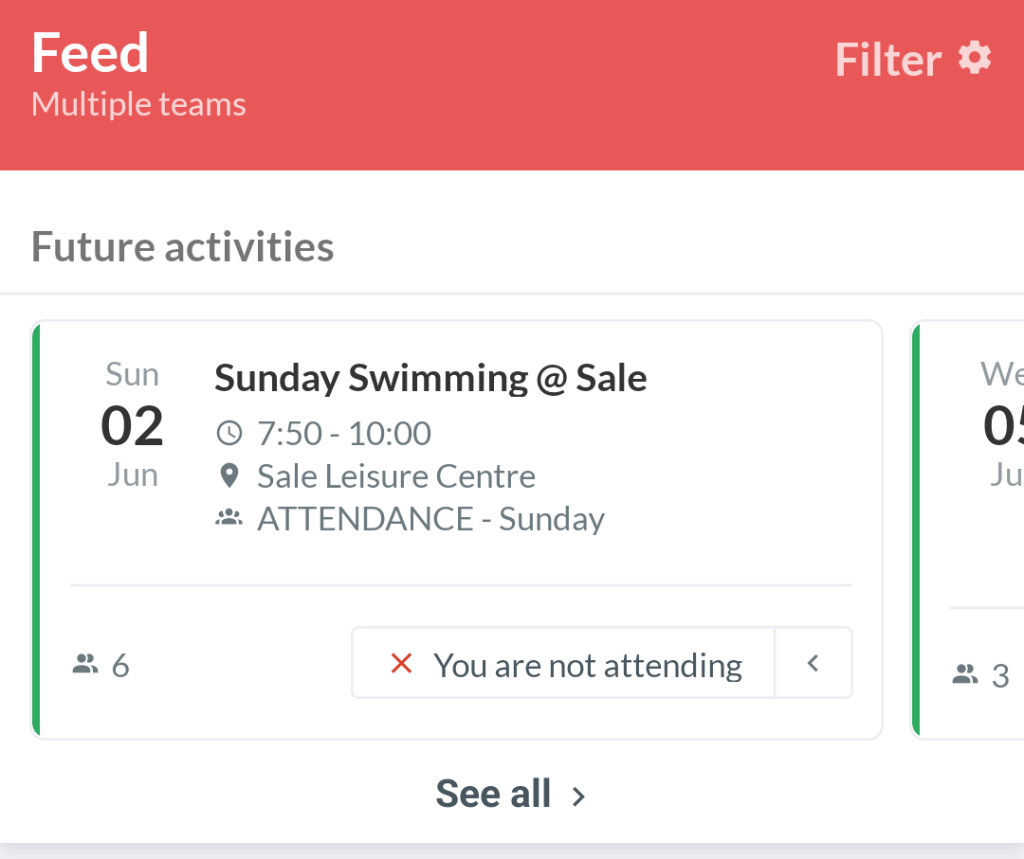Open the Sunday Swimming @ Sale activity title

(430, 378)
